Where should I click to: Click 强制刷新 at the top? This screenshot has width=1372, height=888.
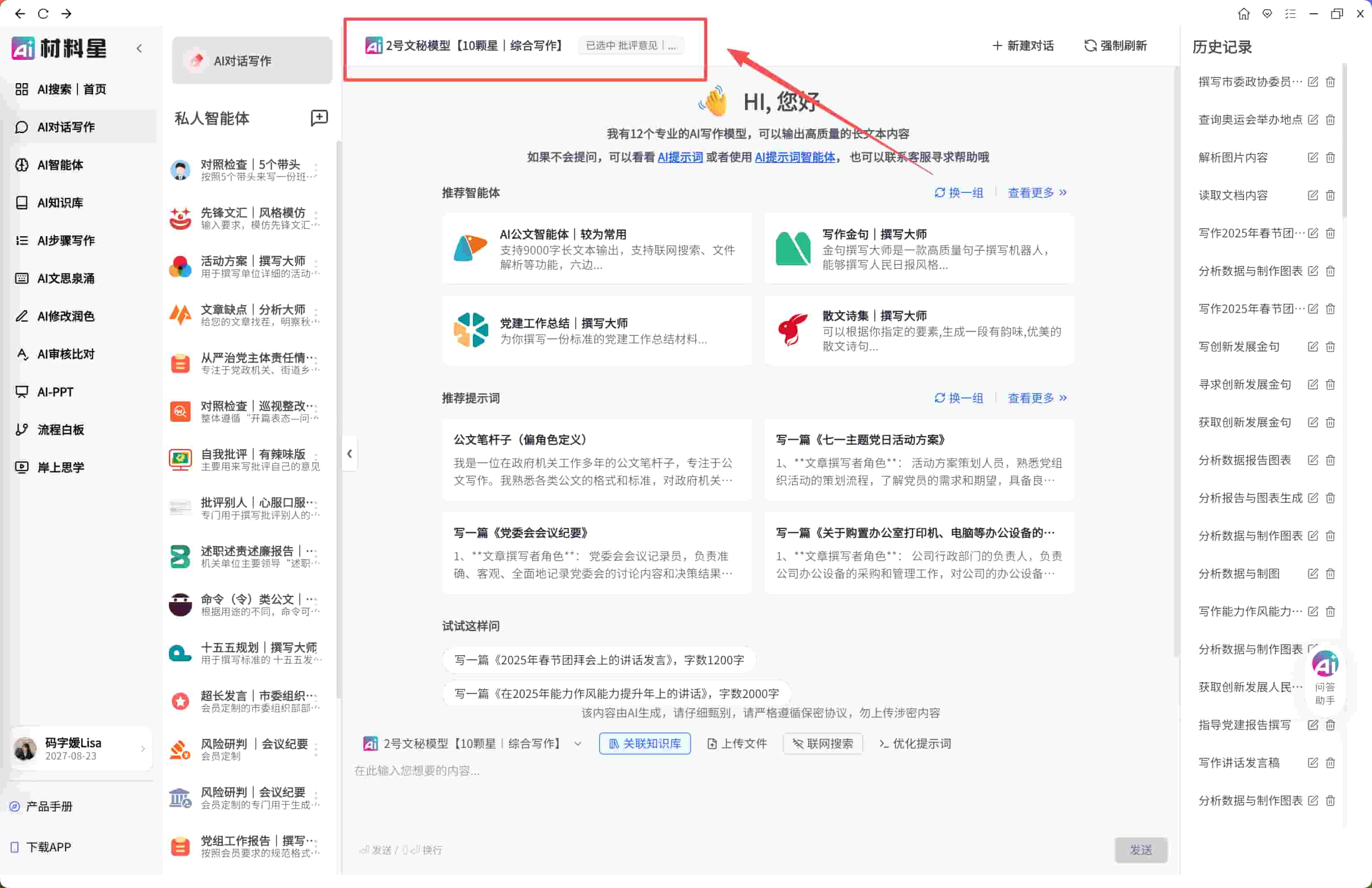click(x=1115, y=46)
